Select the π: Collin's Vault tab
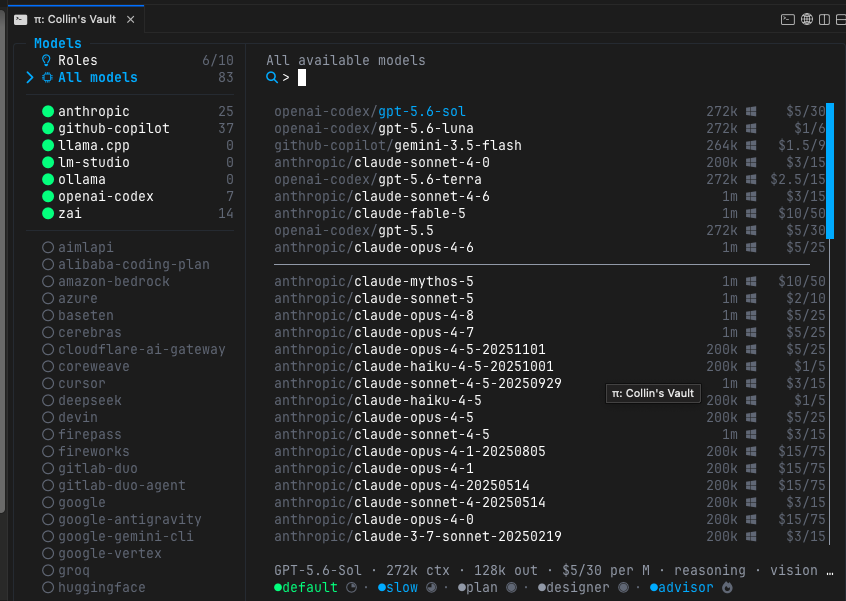 75,19
